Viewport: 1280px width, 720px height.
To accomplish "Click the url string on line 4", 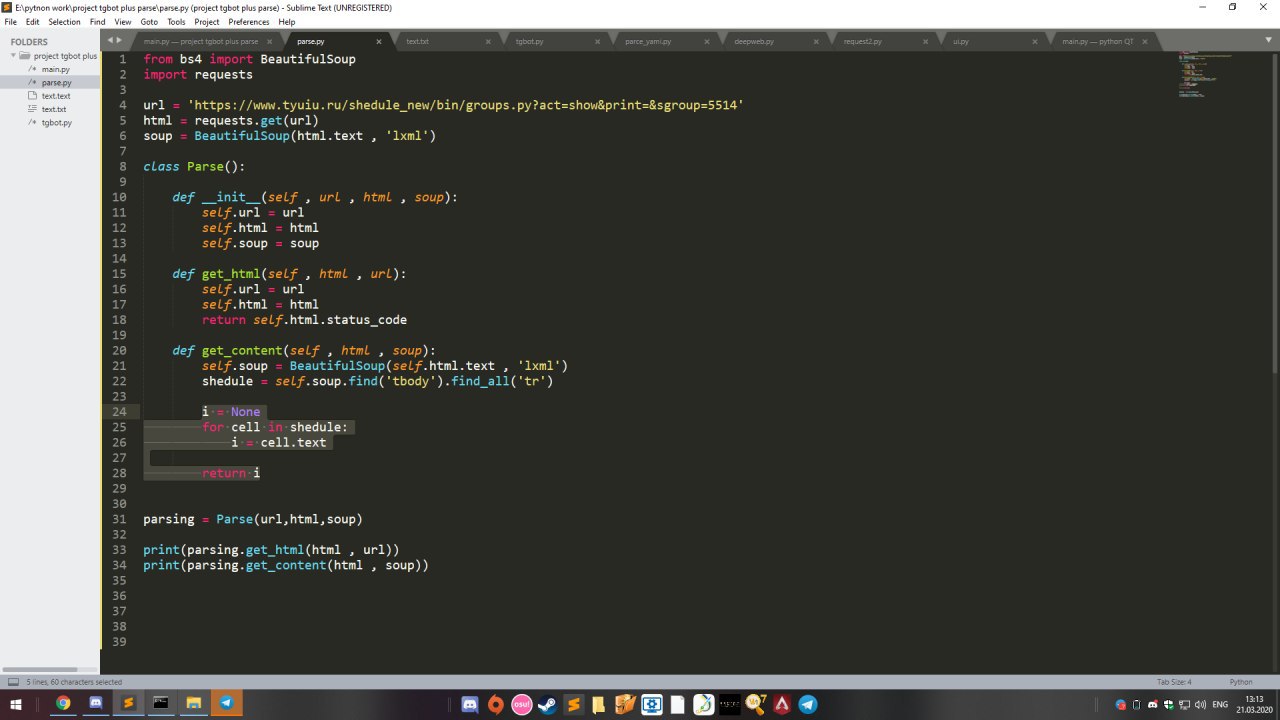I will coord(465,105).
